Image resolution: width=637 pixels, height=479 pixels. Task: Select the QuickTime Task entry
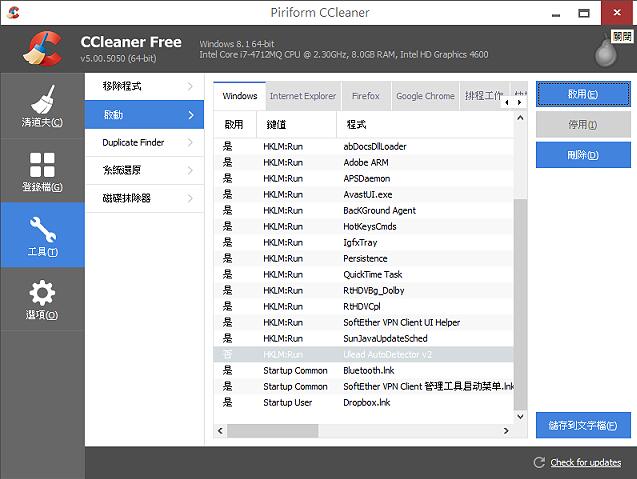pos(364,274)
